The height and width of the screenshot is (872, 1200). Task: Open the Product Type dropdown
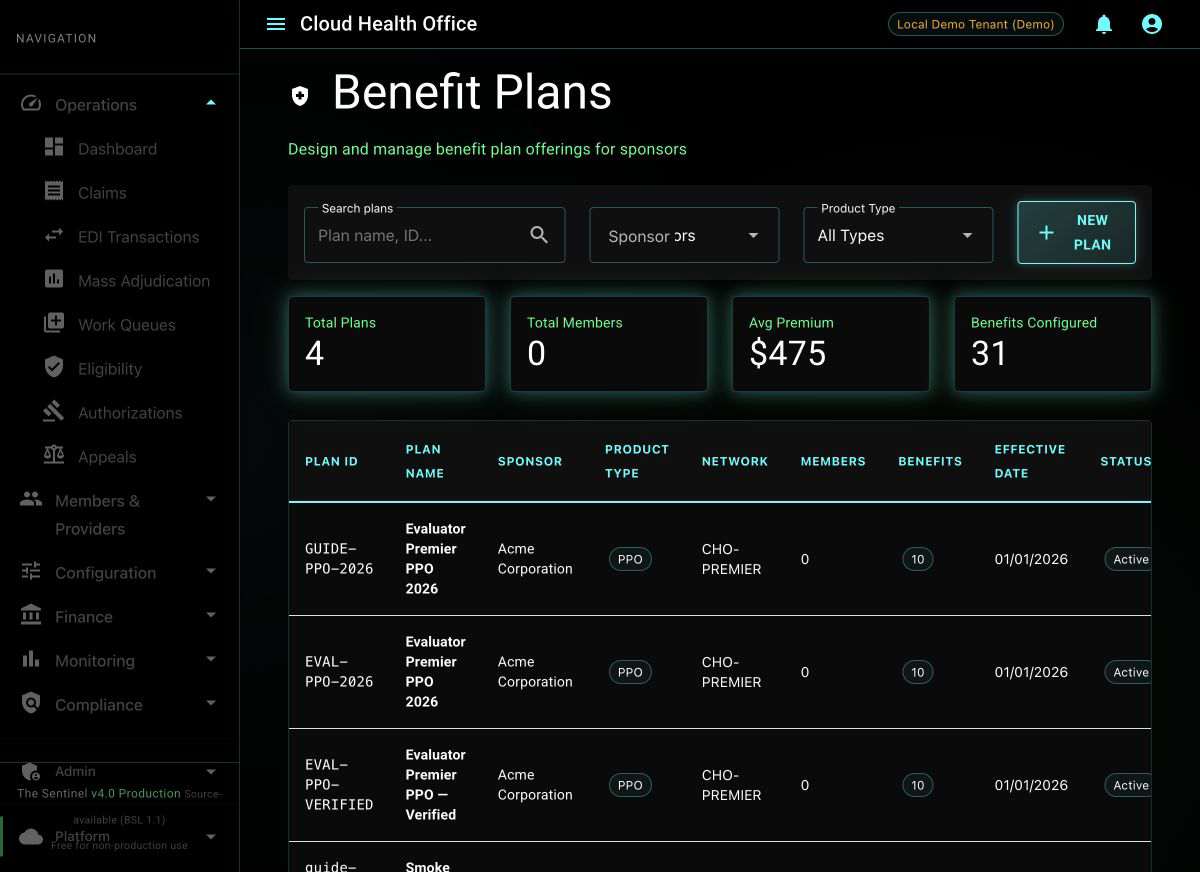click(x=898, y=235)
